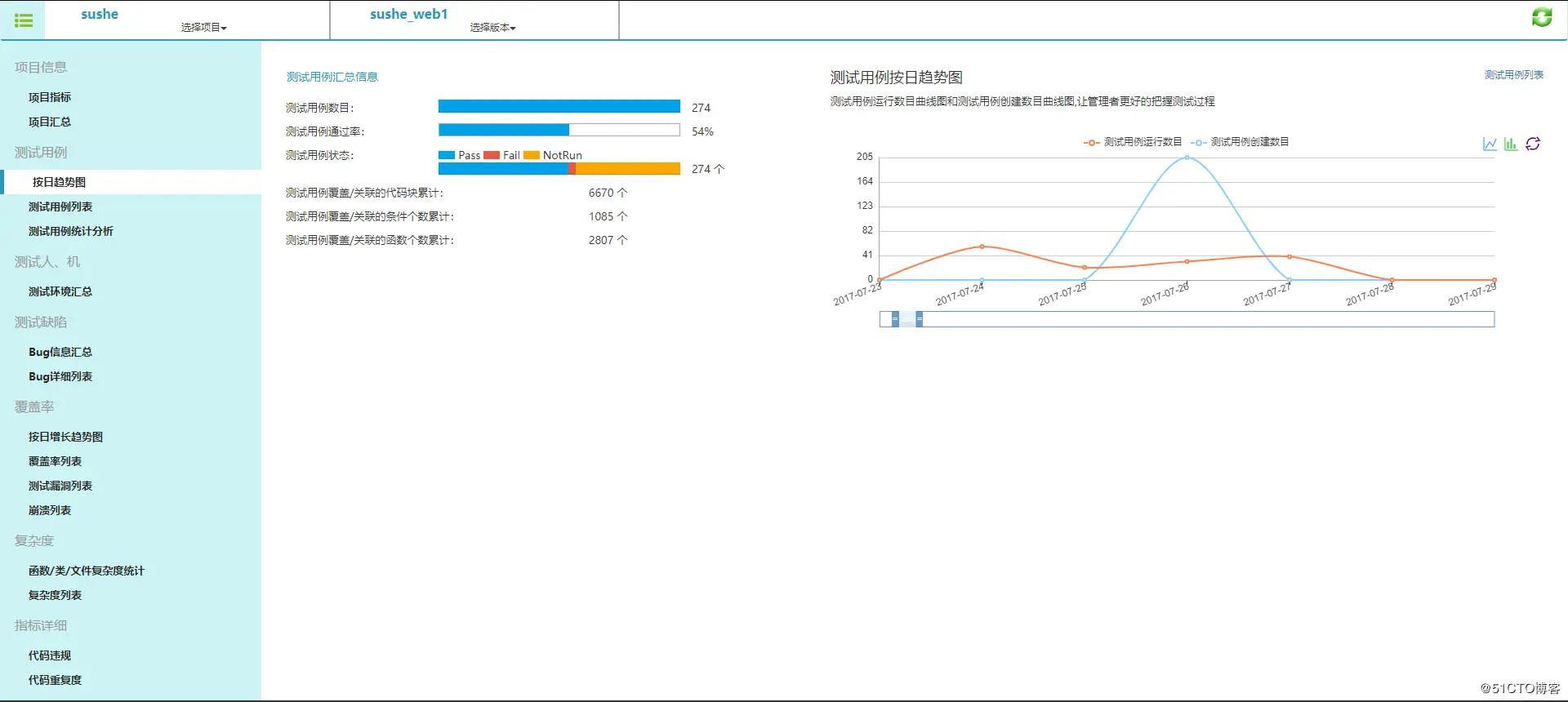Click the 指标详细 section header in sidebar

pyautogui.click(x=41, y=626)
